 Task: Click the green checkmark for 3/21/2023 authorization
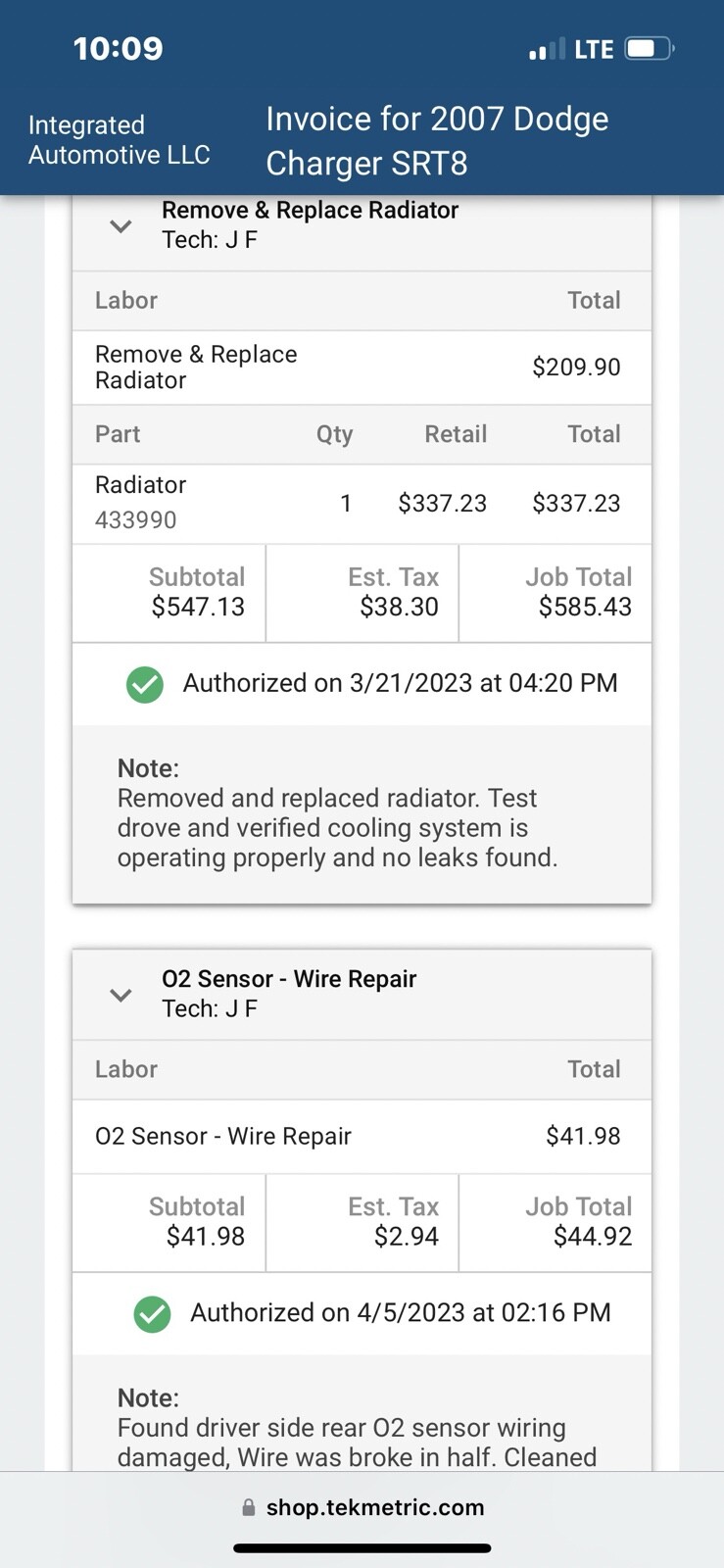[145, 684]
